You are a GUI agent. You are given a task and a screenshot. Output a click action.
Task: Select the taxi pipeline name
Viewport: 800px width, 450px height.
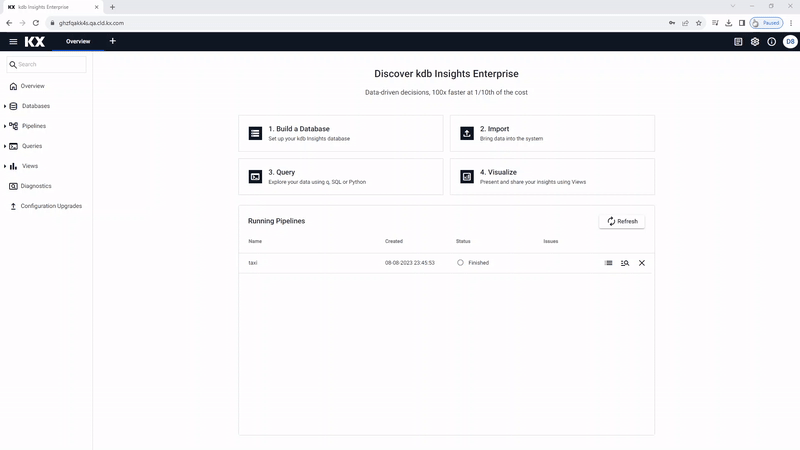point(253,263)
